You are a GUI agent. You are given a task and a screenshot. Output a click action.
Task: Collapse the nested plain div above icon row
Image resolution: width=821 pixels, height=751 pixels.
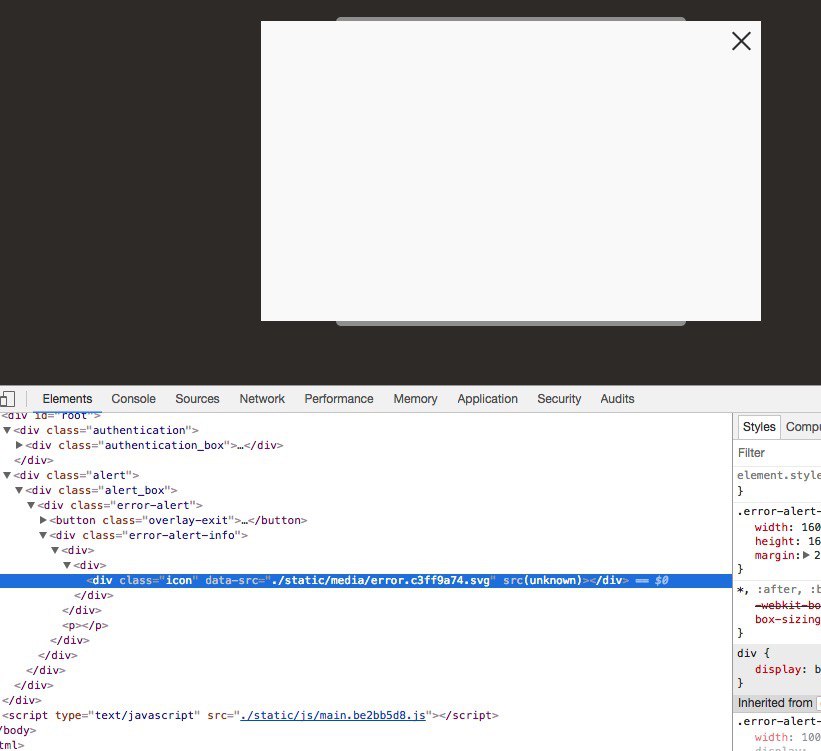click(x=67, y=565)
